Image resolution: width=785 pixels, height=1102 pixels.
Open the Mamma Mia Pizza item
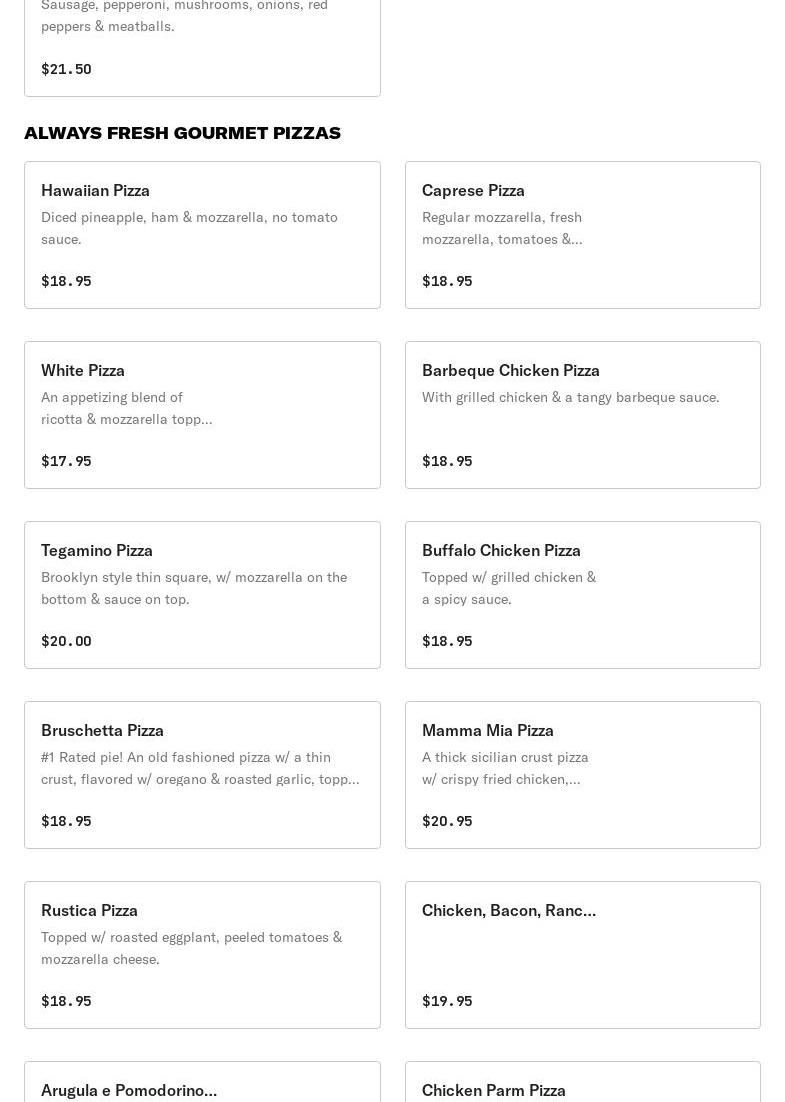pyautogui.click(x=582, y=775)
